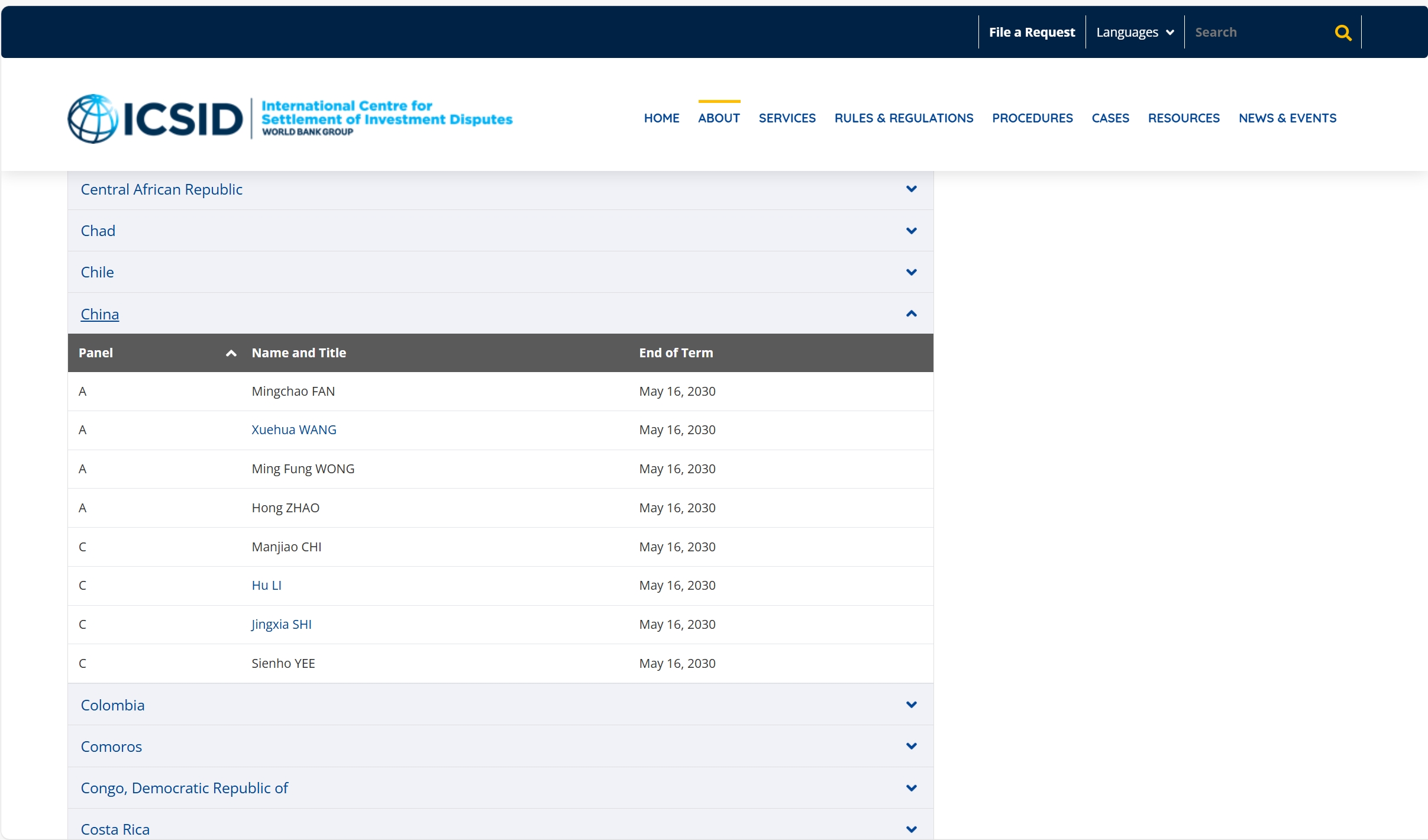Expand the Comoros row chevron
The image size is (1428, 840).
click(911, 746)
